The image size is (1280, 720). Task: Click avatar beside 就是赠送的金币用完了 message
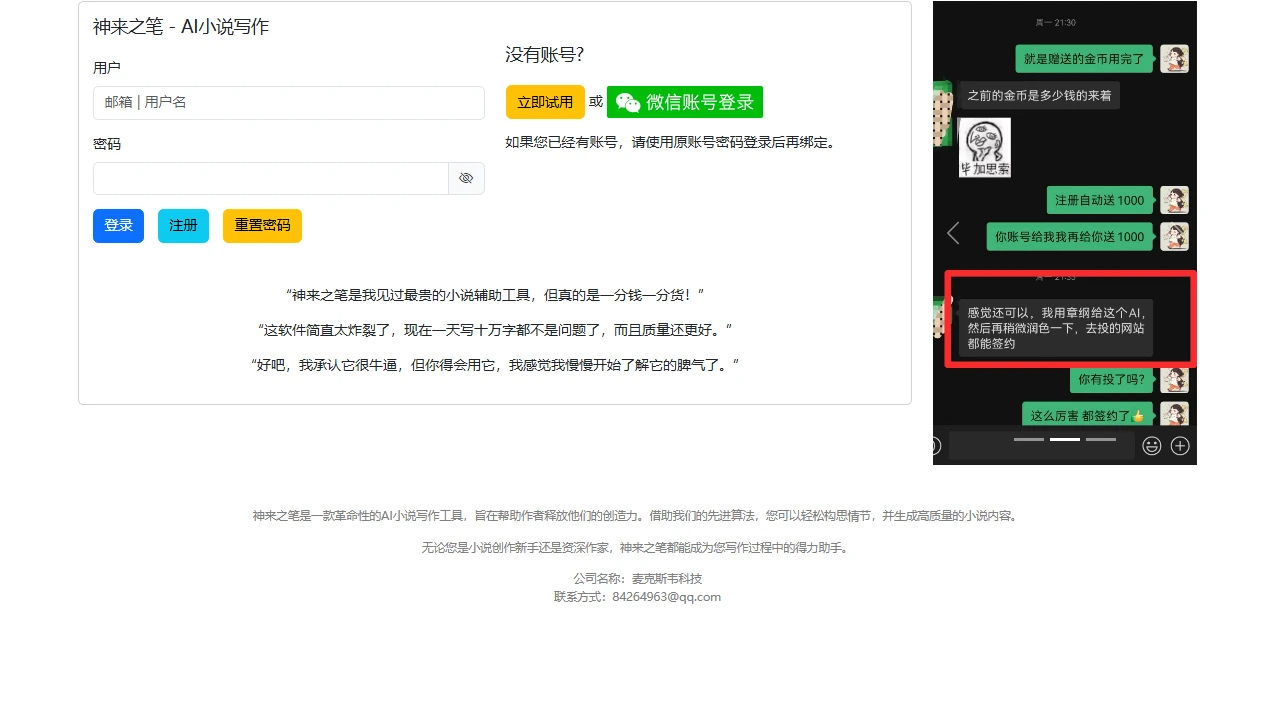click(x=1174, y=59)
